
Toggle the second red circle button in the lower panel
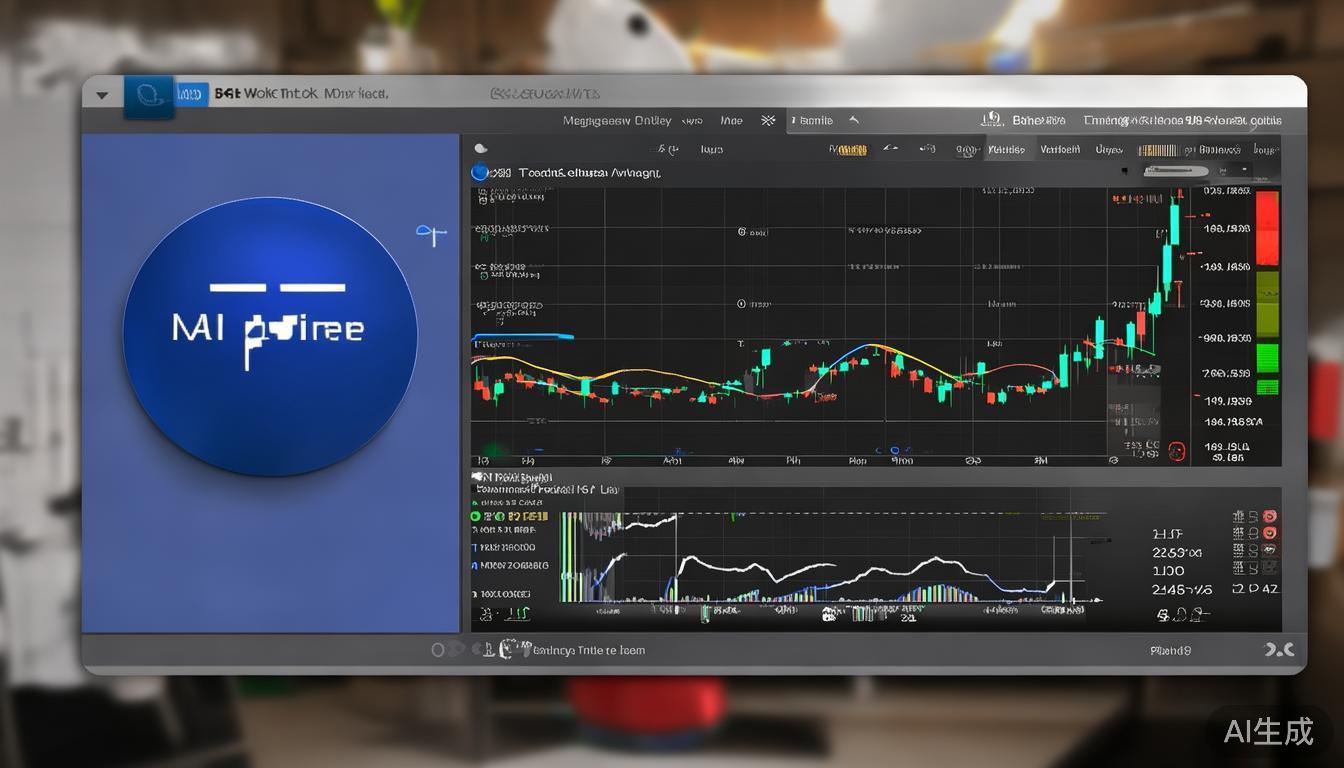click(x=1270, y=533)
